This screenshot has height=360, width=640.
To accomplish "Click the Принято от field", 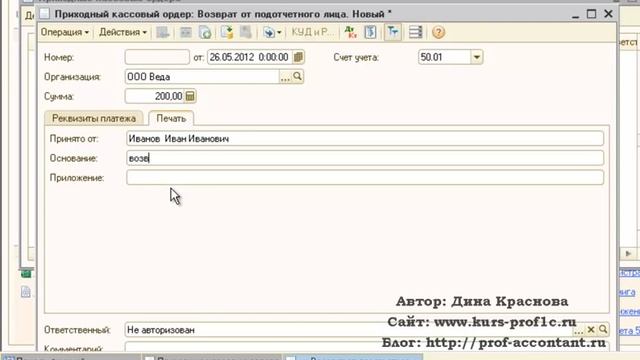I will tap(365, 139).
